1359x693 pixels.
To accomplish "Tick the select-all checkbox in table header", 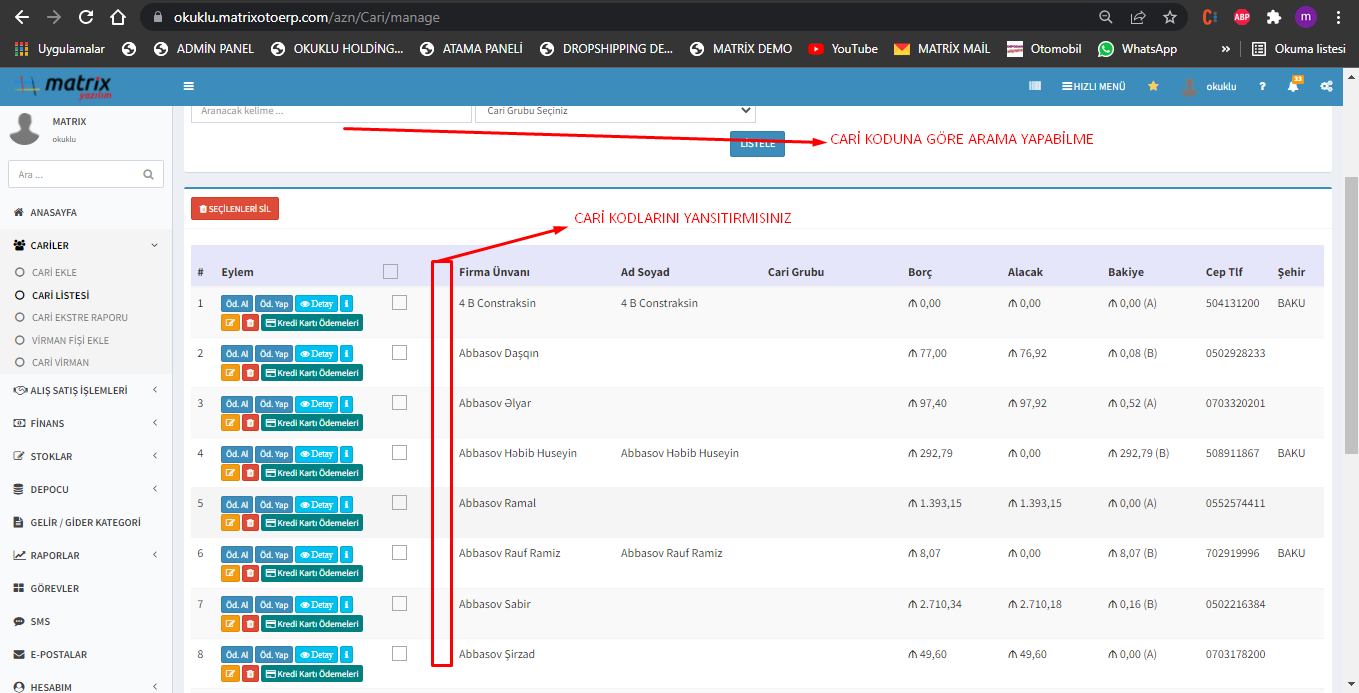I will (x=390, y=271).
